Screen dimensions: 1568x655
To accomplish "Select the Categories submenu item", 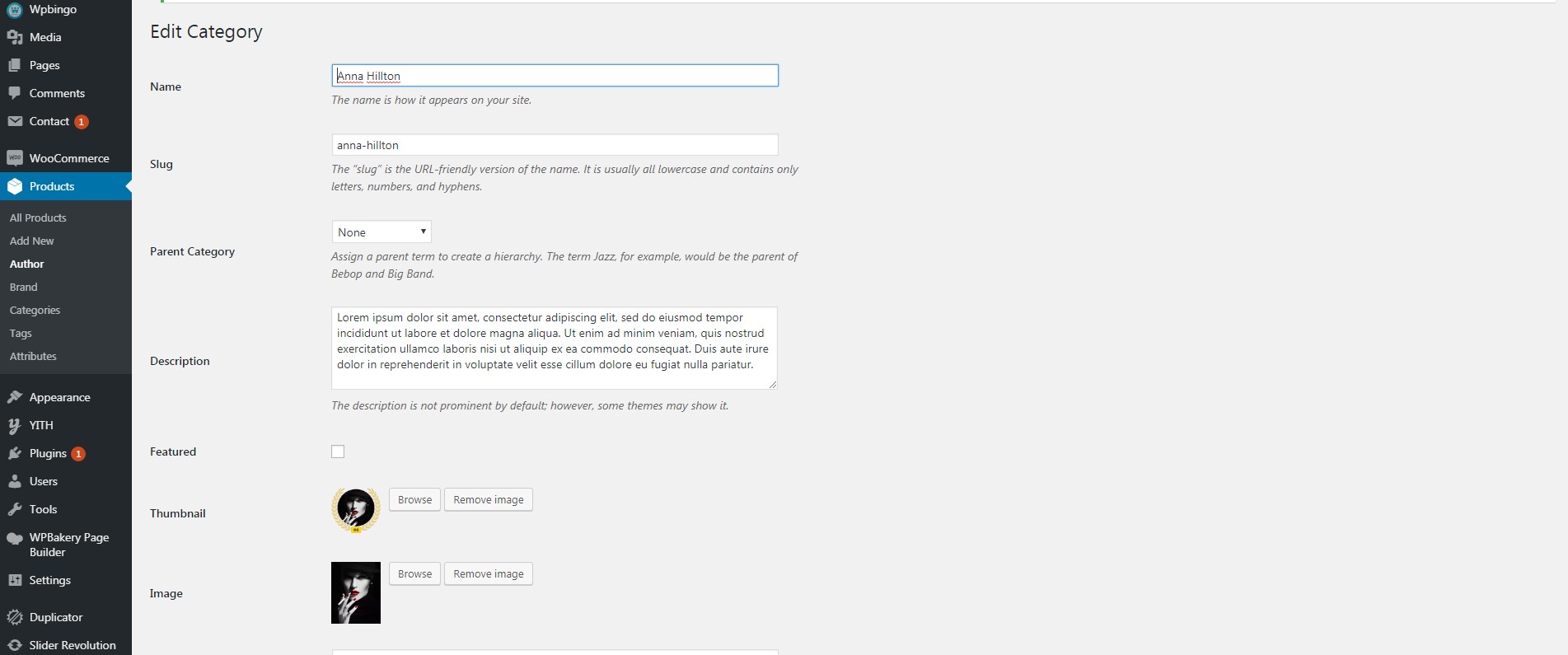I will pos(35,310).
